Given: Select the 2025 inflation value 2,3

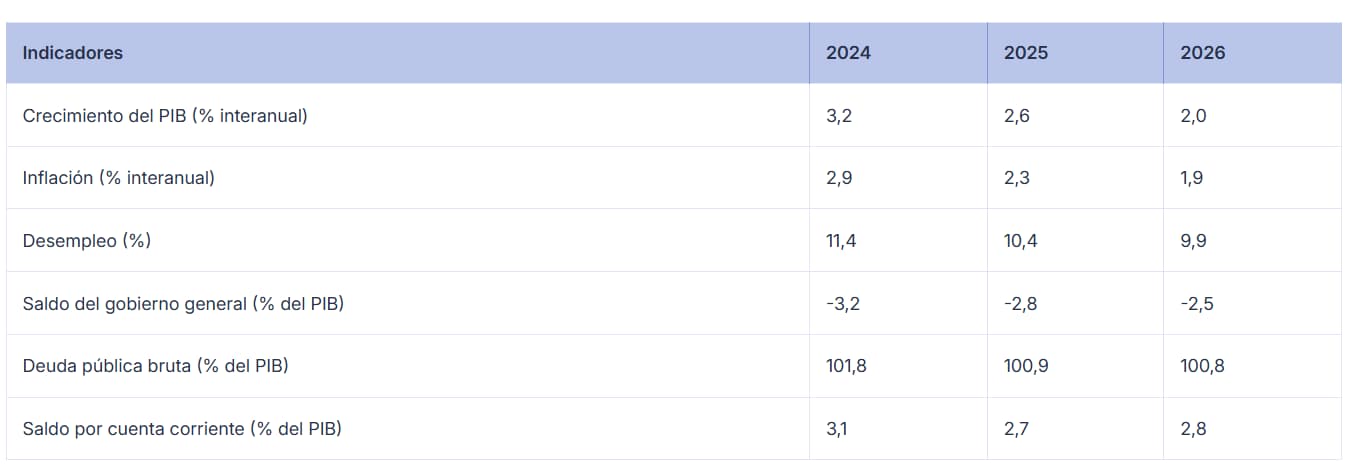Looking at the screenshot, I should click(1017, 178).
